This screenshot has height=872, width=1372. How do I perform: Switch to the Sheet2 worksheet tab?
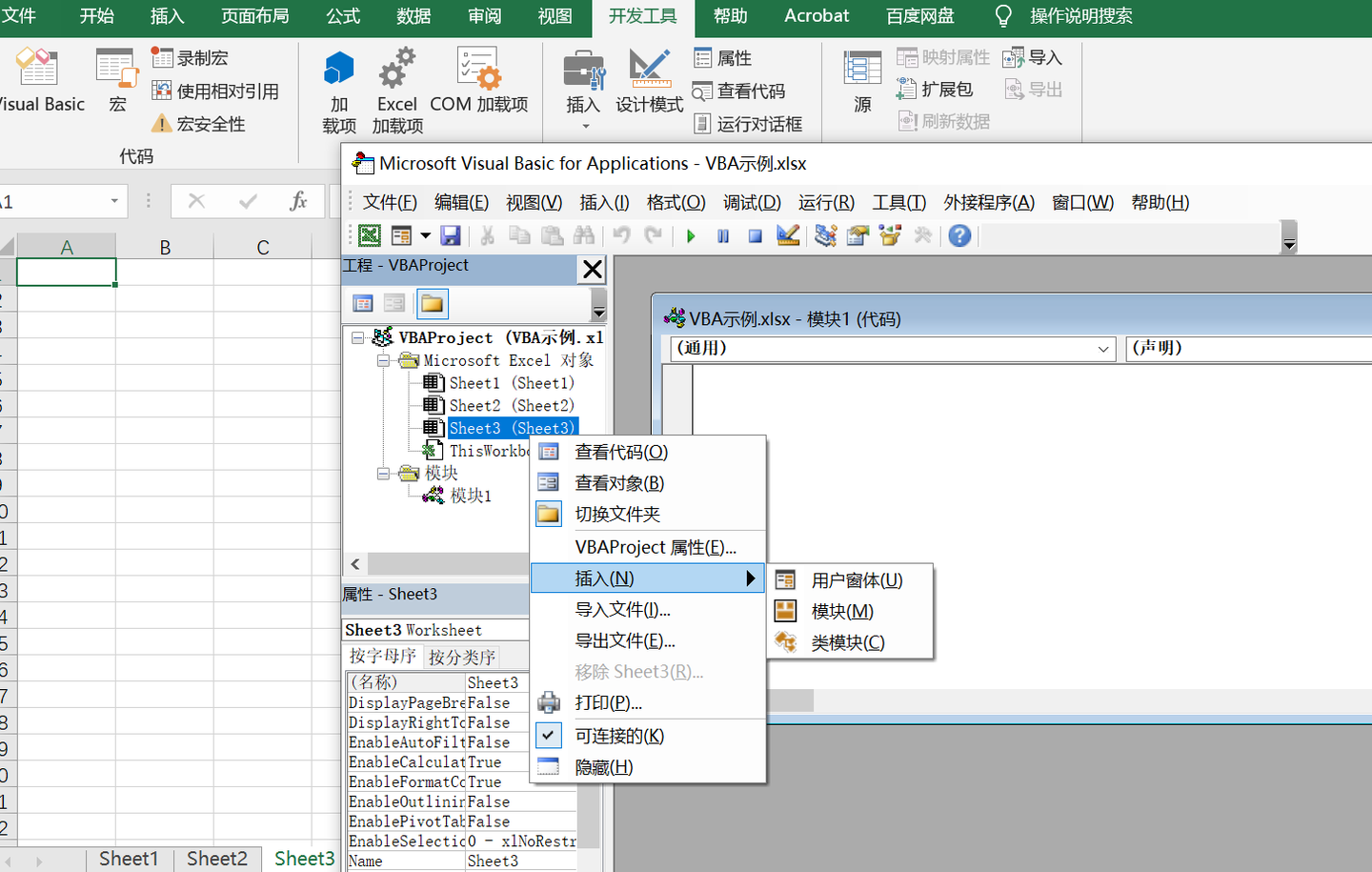pos(217,859)
